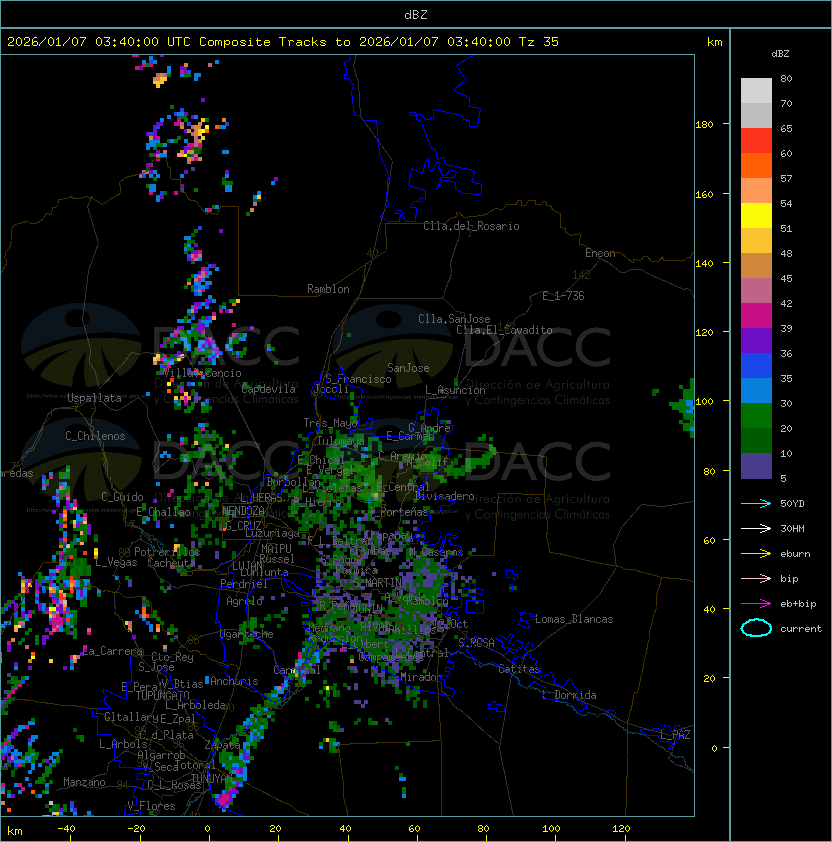The height and width of the screenshot is (842, 832).
Task: Select the purple 36-39 dBZ swatch
Action: [x=756, y=341]
